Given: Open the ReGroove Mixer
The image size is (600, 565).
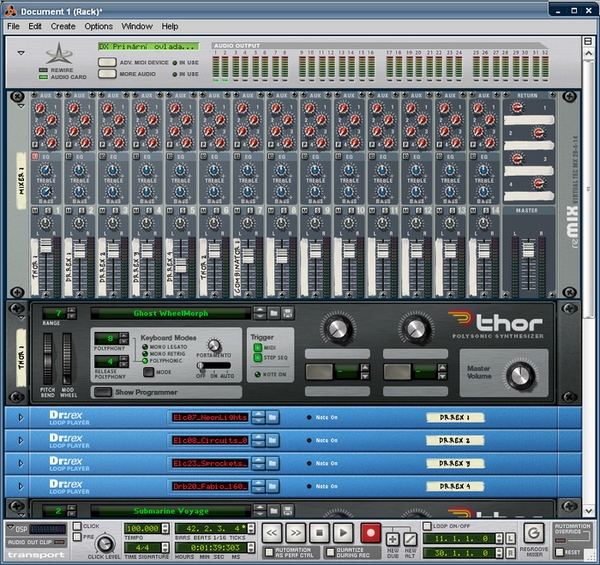Looking at the screenshot, I should tap(534, 533).
